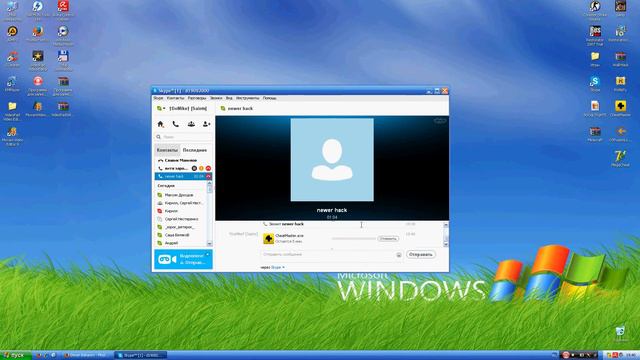This screenshot has width=640, height=360.
Task: Close the video message promo banner
Action: point(208,254)
